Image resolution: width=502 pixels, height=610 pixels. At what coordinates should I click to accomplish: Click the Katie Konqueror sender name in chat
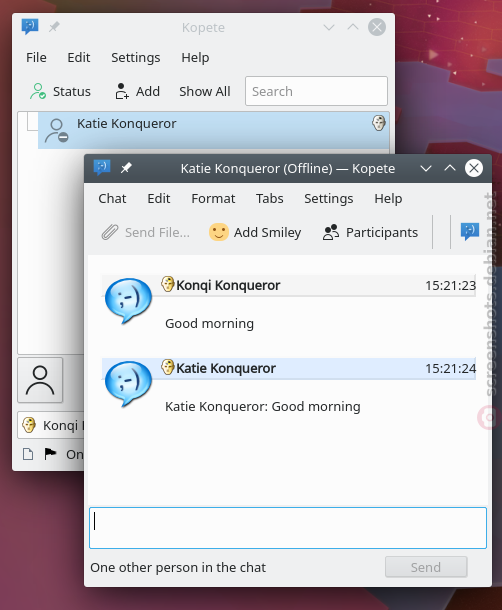point(226,368)
